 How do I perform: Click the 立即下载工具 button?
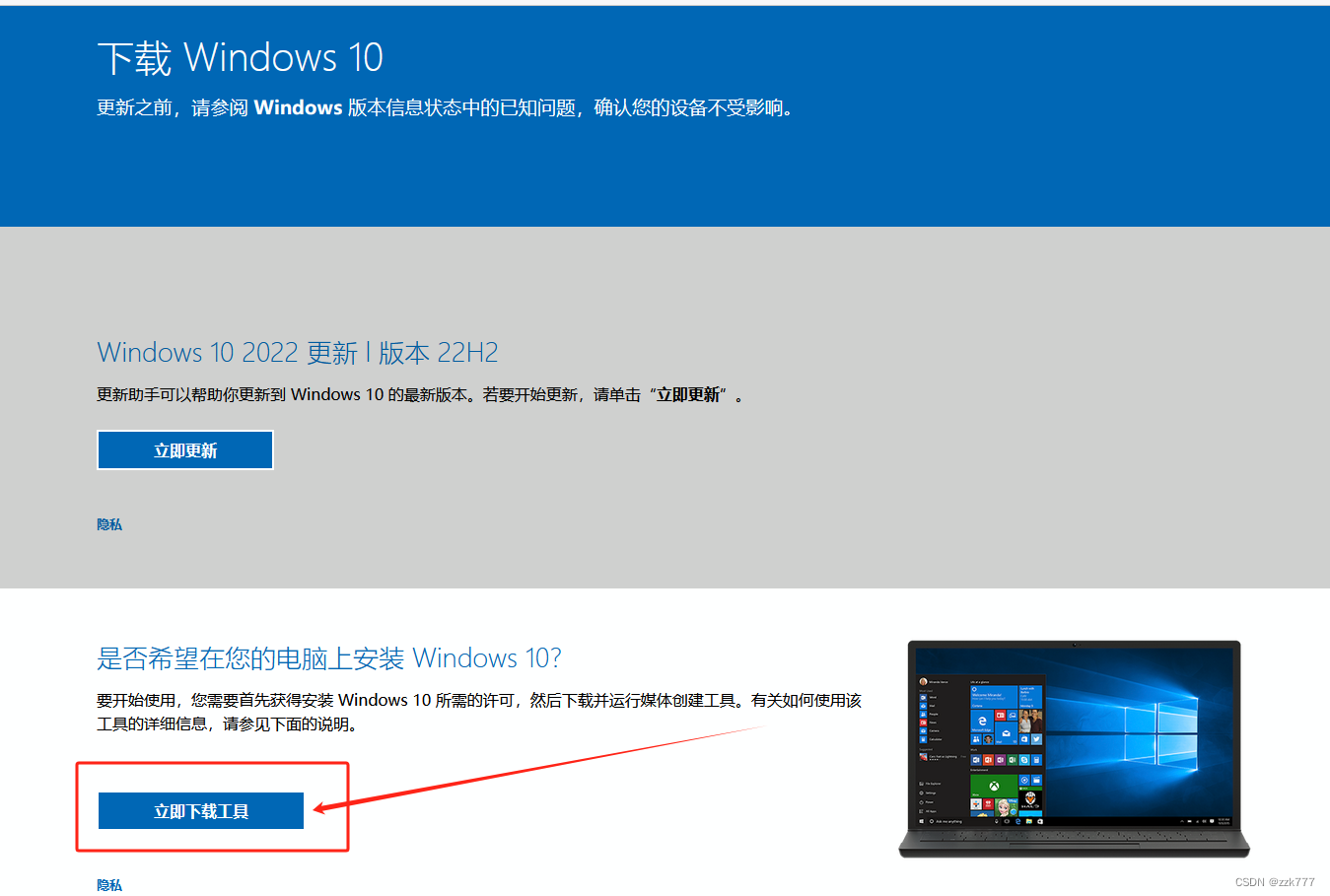201,811
